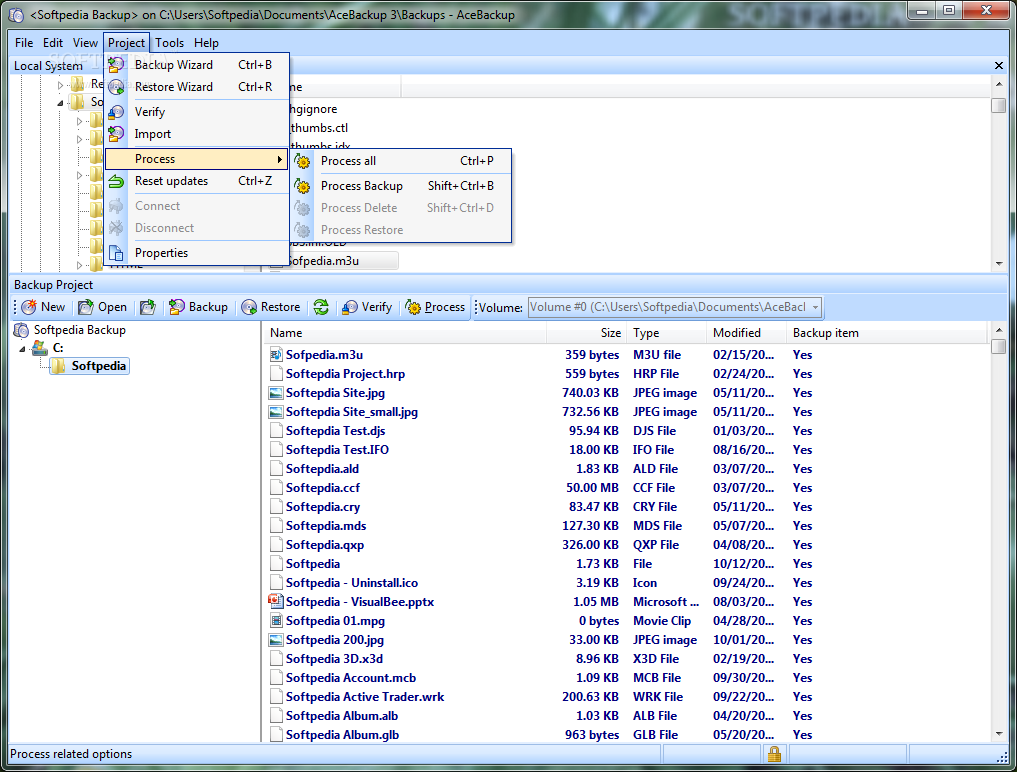The width and height of the screenshot is (1017, 772).
Task: Select Softepdia.qxp file name
Action: [325, 545]
